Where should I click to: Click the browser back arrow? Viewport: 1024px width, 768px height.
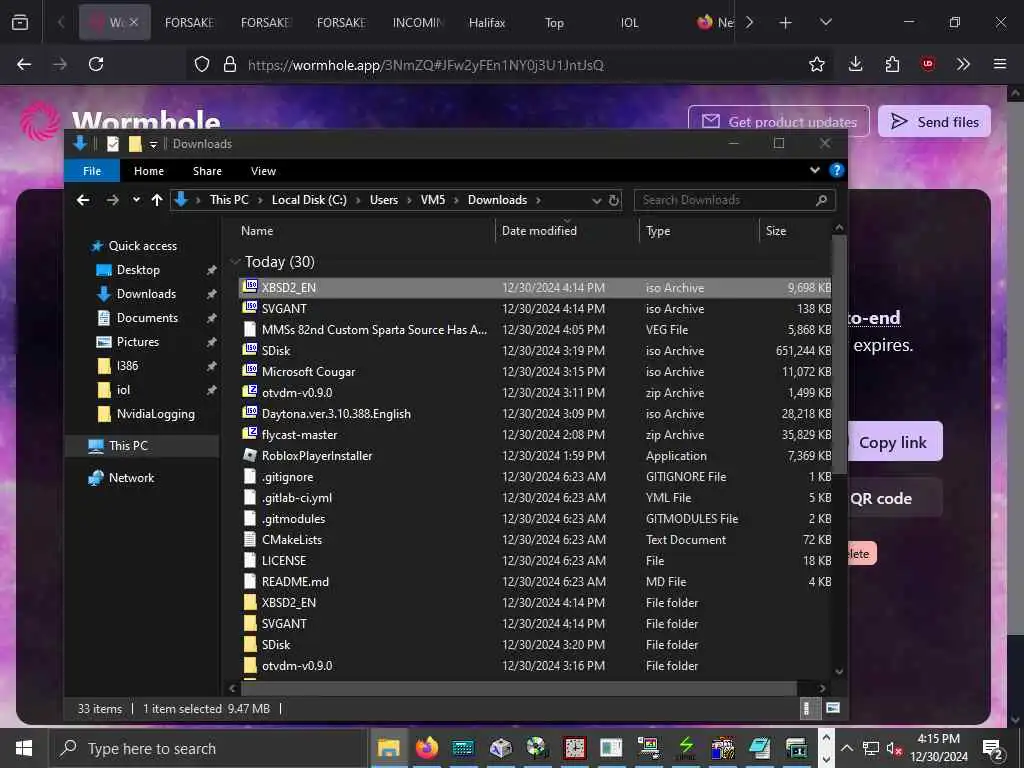pyautogui.click(x=24, y=64)
